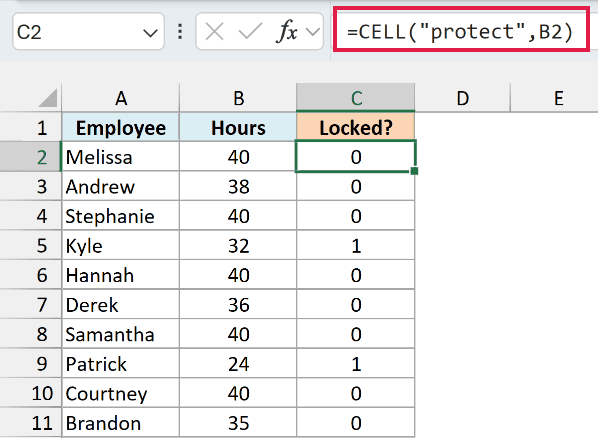This screenshot has width=598, height=438.
Task: Cancel the formula entry with X icon
Action: point(214,31)
